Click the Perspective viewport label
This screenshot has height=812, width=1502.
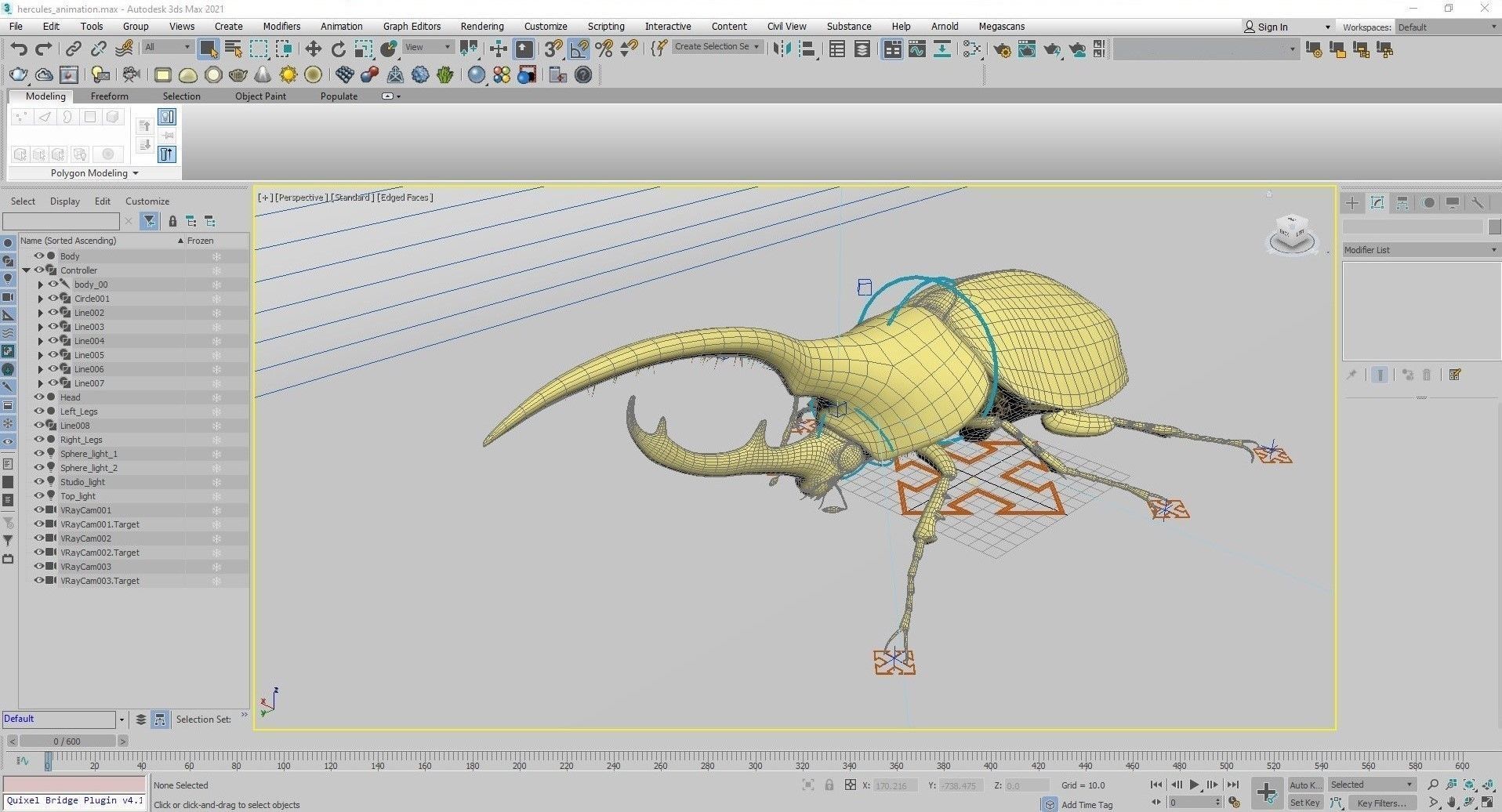click(301, 198)
